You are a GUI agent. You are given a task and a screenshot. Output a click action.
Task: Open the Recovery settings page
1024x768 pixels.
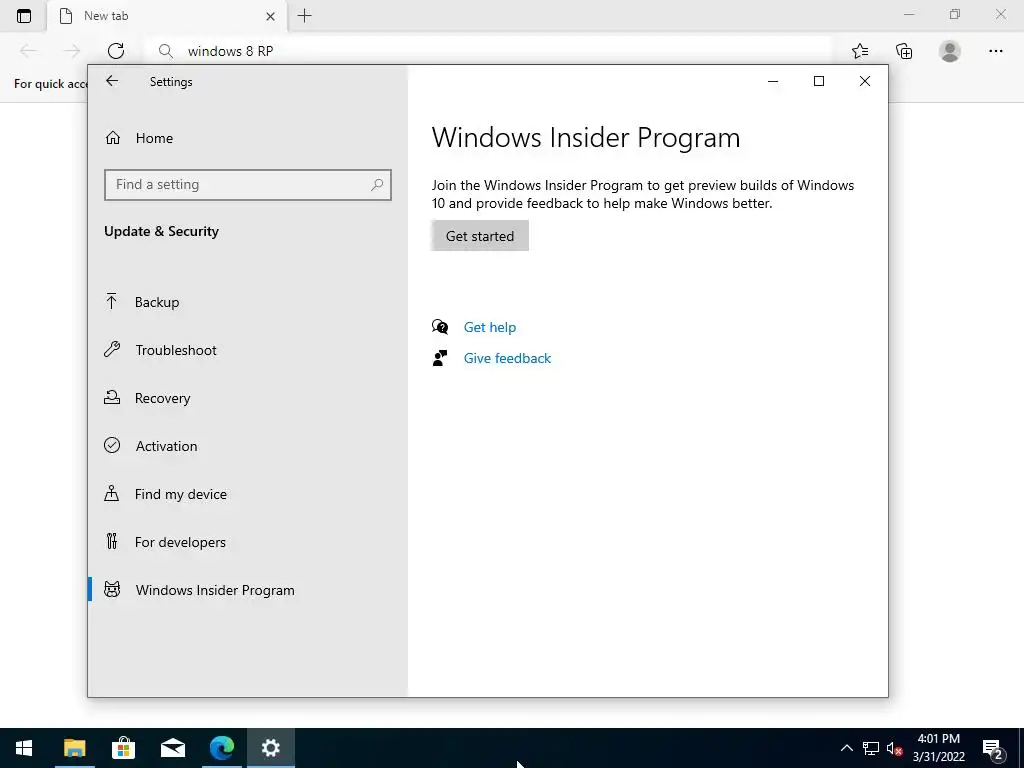tap(162, 398)
